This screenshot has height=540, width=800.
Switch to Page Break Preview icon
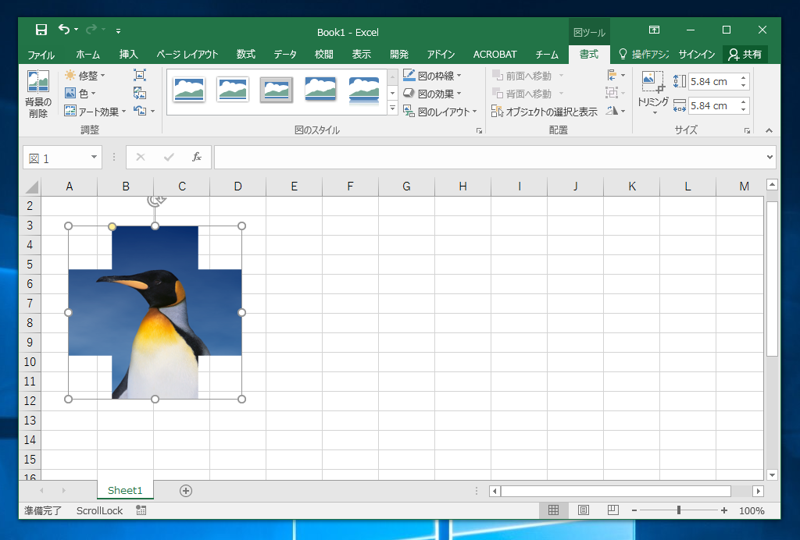(x=613, y=510)
